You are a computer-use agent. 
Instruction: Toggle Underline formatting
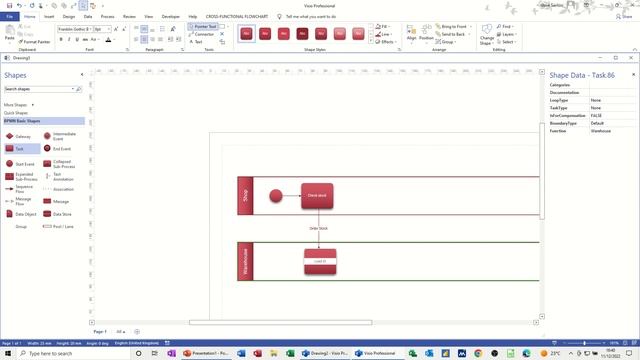(77, 40)
